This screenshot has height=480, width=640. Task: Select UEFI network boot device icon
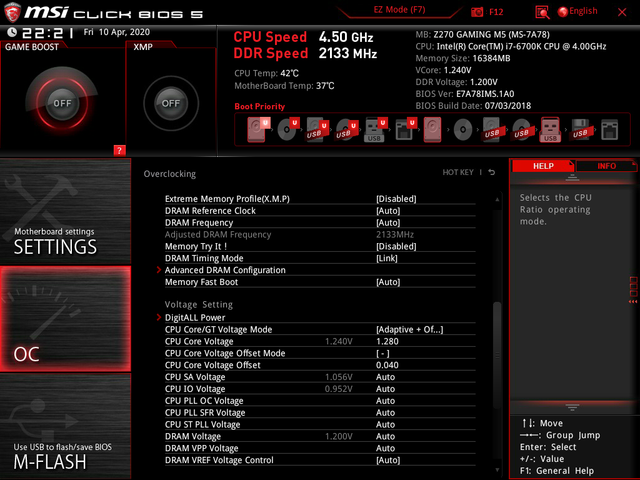pos(405,129)
